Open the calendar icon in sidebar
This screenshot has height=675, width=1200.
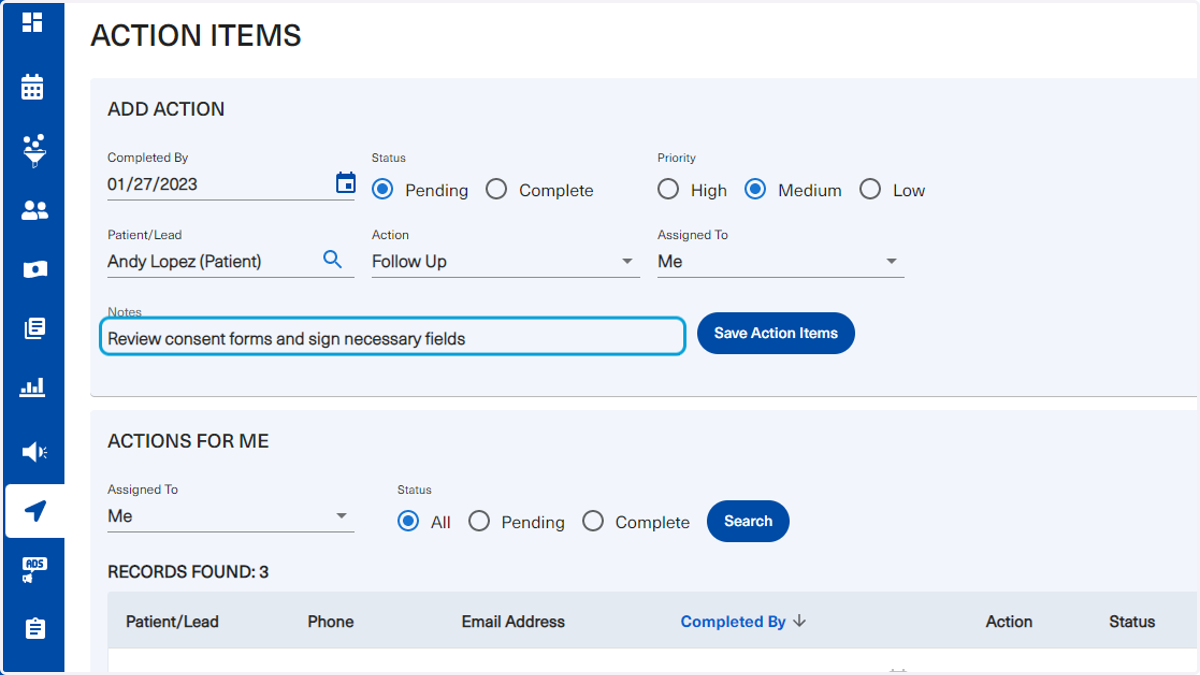coord(33,87)
